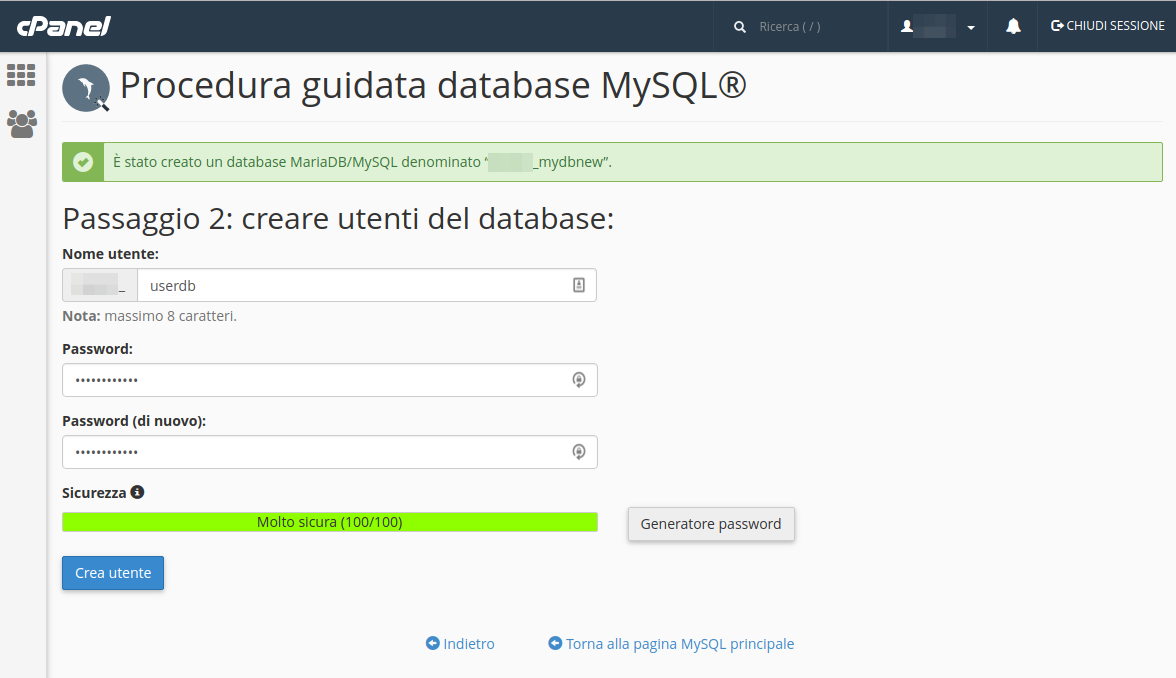Click into the Password field
This screenshot has width=1176, height=678.
(330, 380)
